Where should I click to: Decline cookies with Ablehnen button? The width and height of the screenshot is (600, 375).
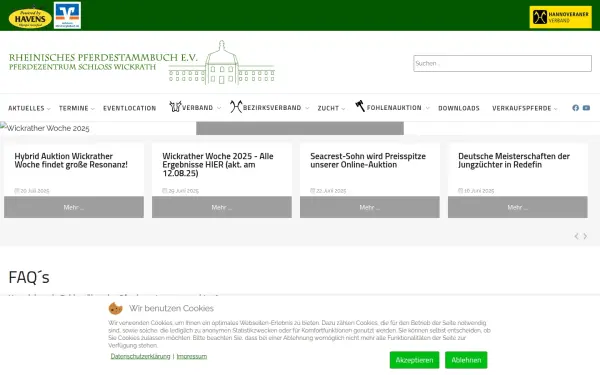(466, 360)
